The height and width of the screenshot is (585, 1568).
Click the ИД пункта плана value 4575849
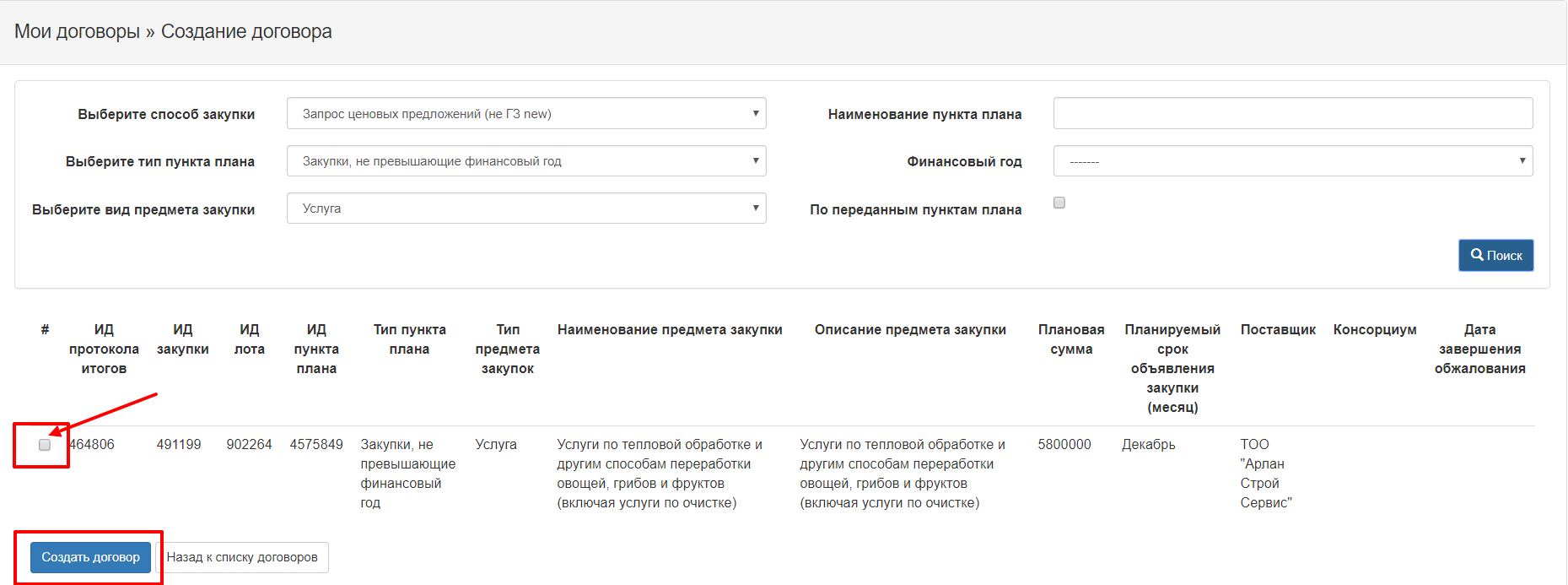pos(316,444)
